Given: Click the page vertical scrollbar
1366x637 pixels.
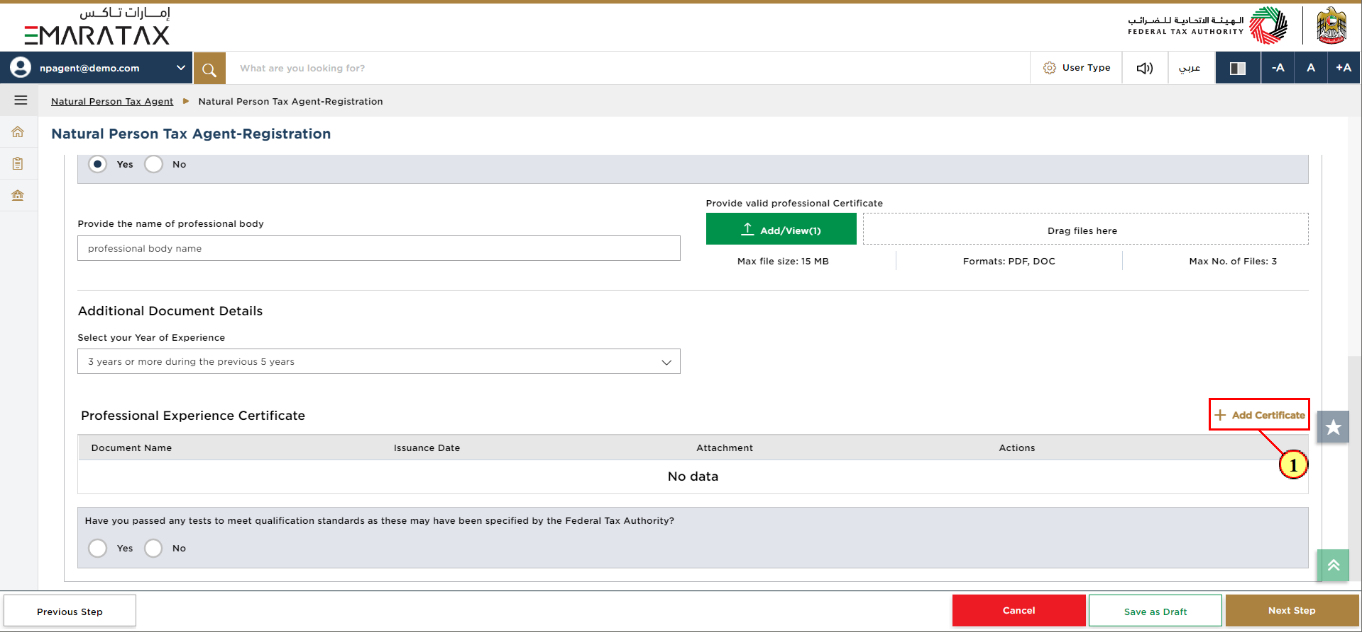Looking at the screenshot, I should click(1355, 470).
